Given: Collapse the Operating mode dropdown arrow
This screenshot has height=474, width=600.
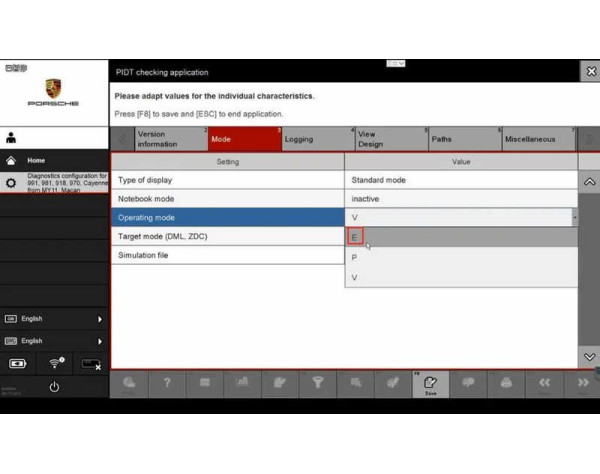Looking at the screenshot, I should (574, 217).
